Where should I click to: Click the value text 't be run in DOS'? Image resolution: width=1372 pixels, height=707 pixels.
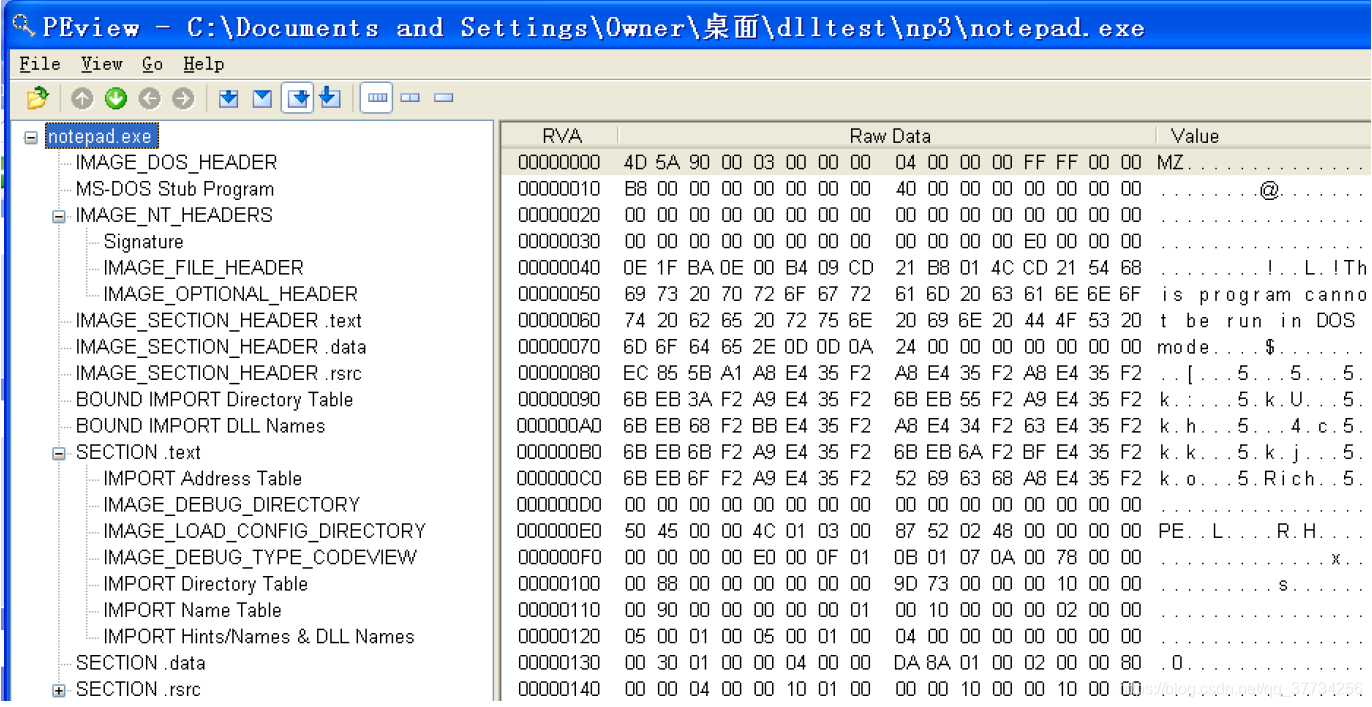pos(1259,321)
